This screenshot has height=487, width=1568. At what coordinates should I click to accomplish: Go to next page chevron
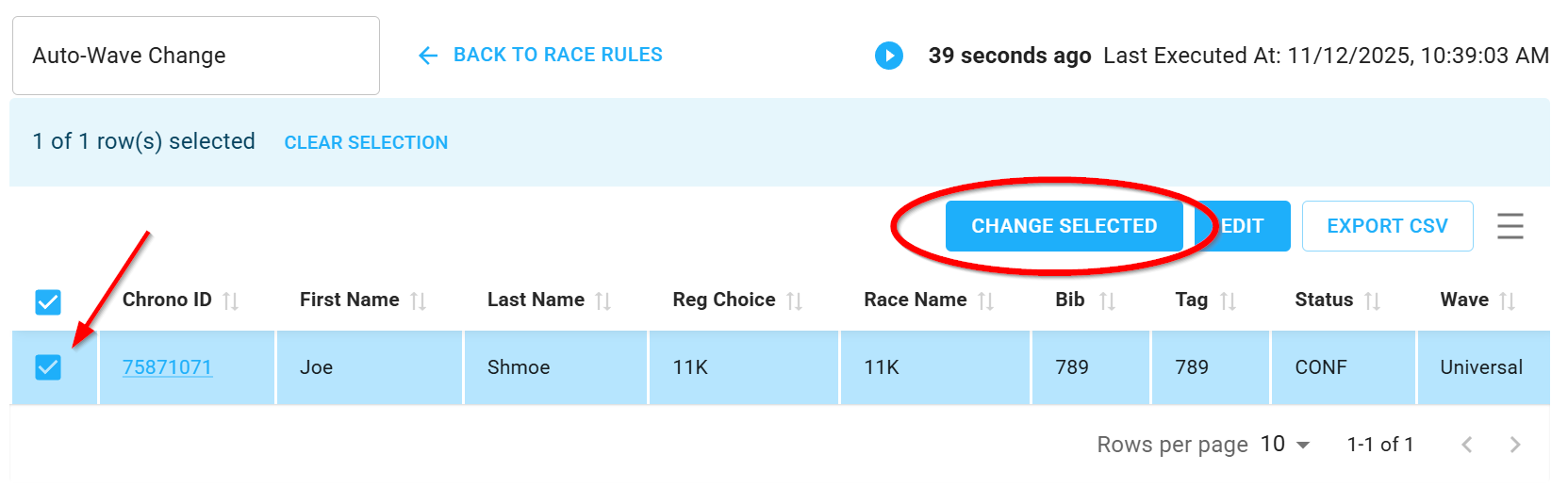[1514, 445]
